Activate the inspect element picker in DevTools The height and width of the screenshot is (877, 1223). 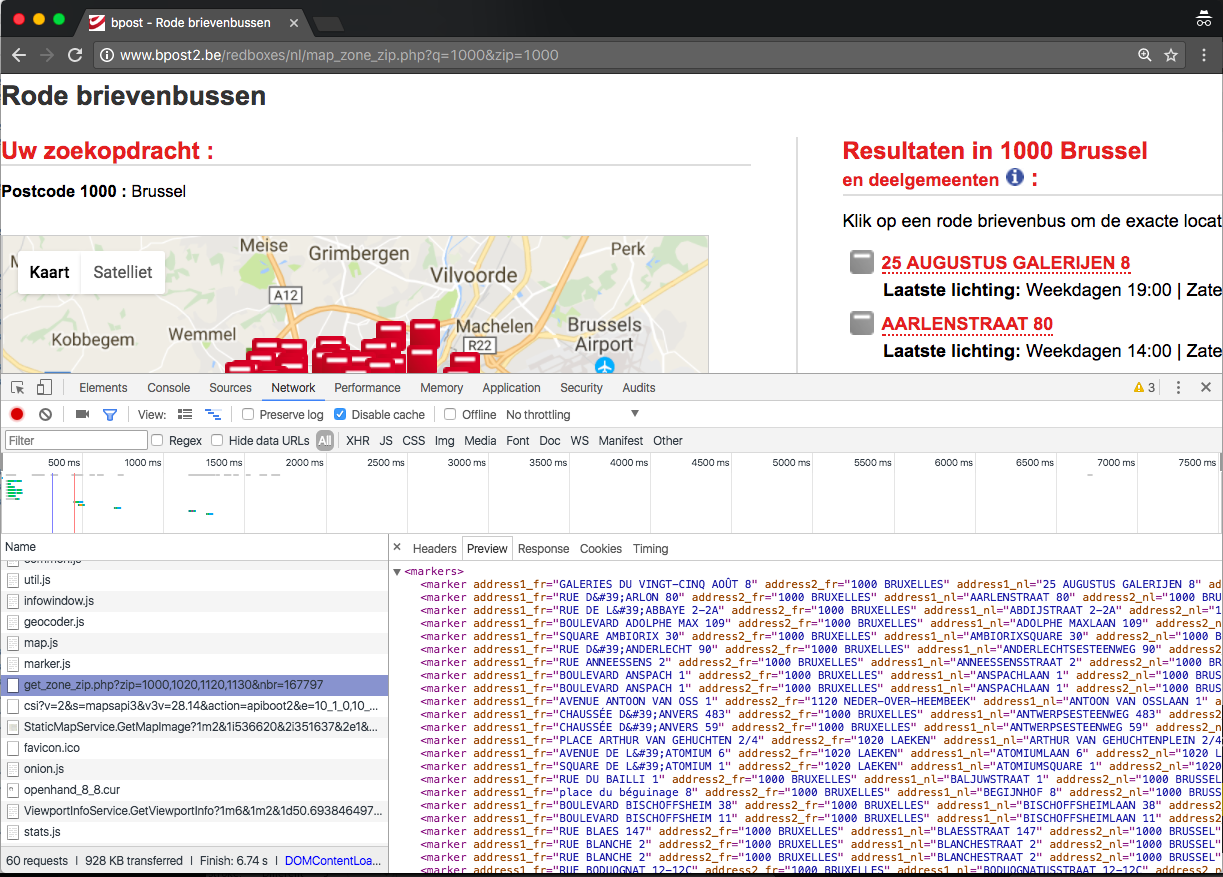click(x=18, y=388)
